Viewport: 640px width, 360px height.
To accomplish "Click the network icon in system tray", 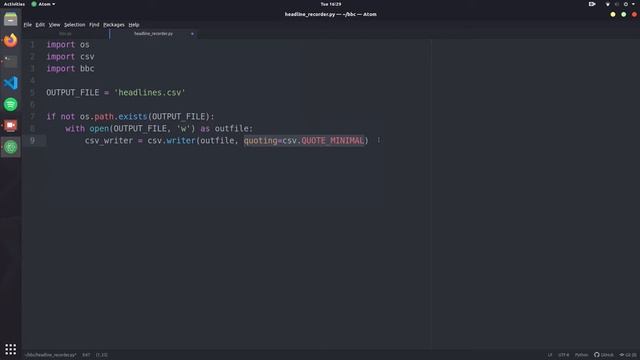I will 607,4.
